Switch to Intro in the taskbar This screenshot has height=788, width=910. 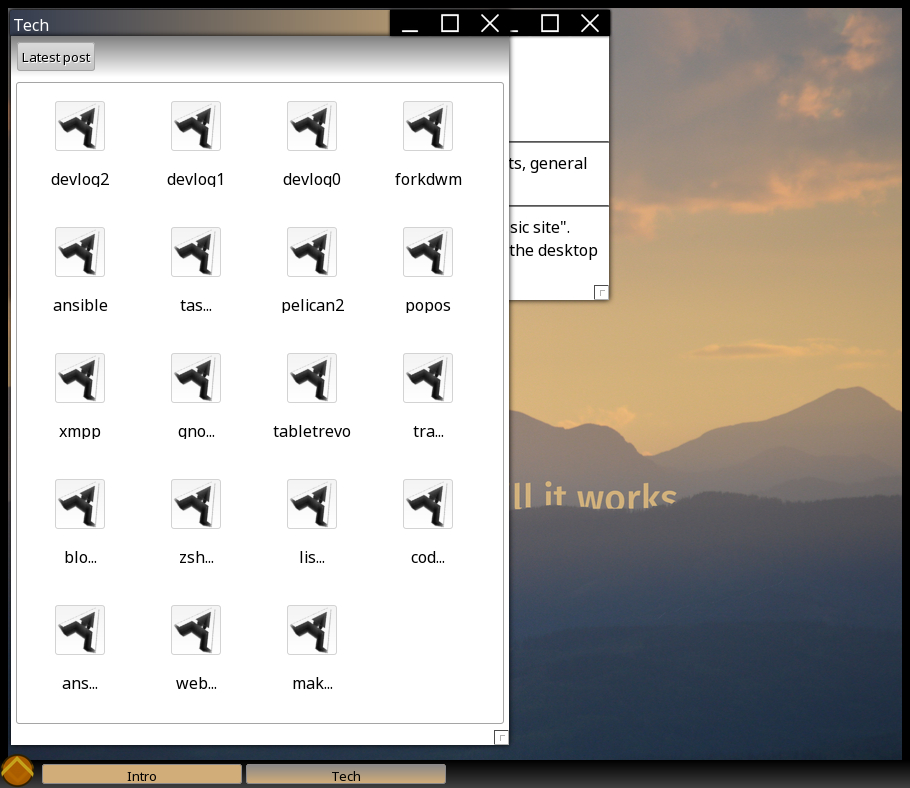[x=142, y=776]
